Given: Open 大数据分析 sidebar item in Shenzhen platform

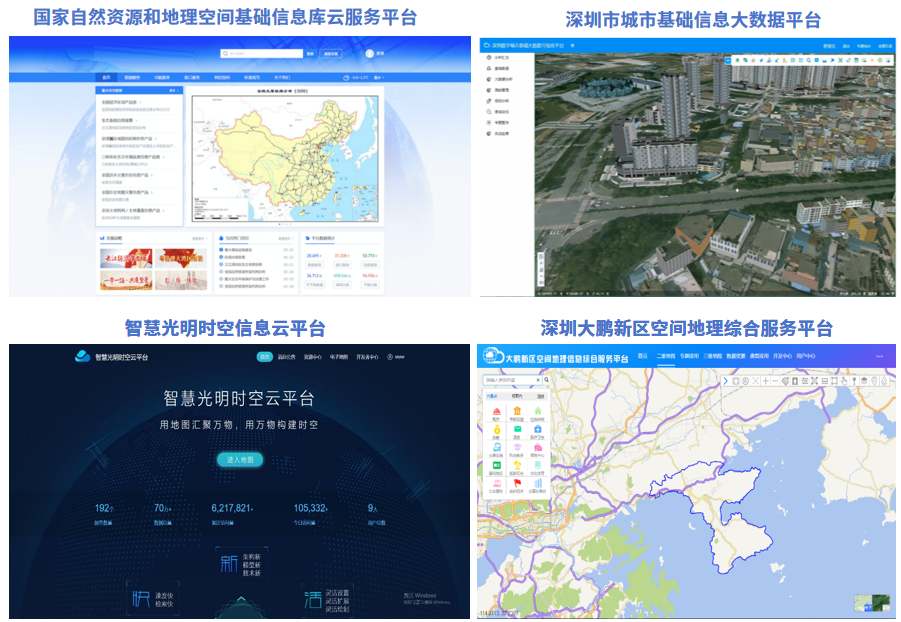Looking at the screenshot, I should point(500,79).
